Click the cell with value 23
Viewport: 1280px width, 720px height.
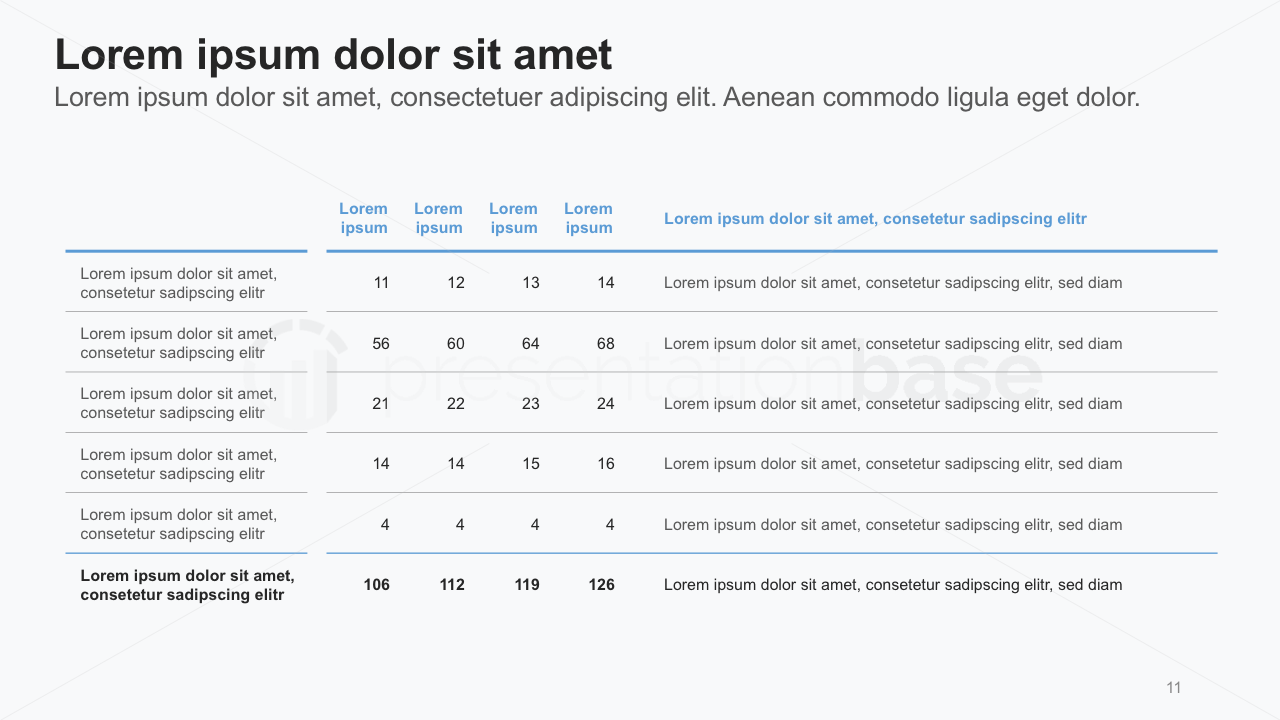tap(531, 404)
